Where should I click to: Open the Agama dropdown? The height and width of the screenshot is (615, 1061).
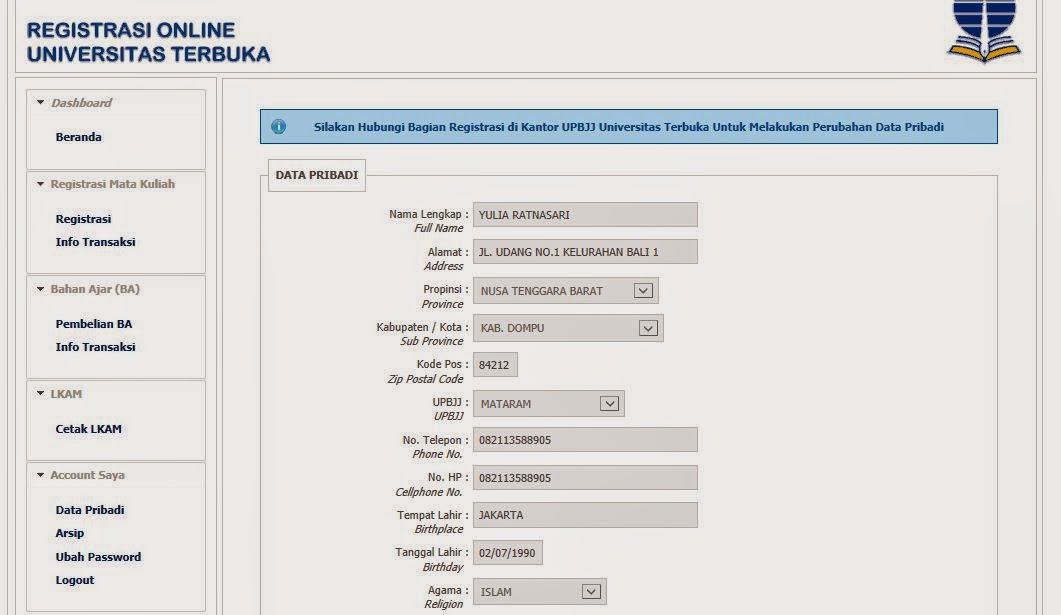point(592,591)
